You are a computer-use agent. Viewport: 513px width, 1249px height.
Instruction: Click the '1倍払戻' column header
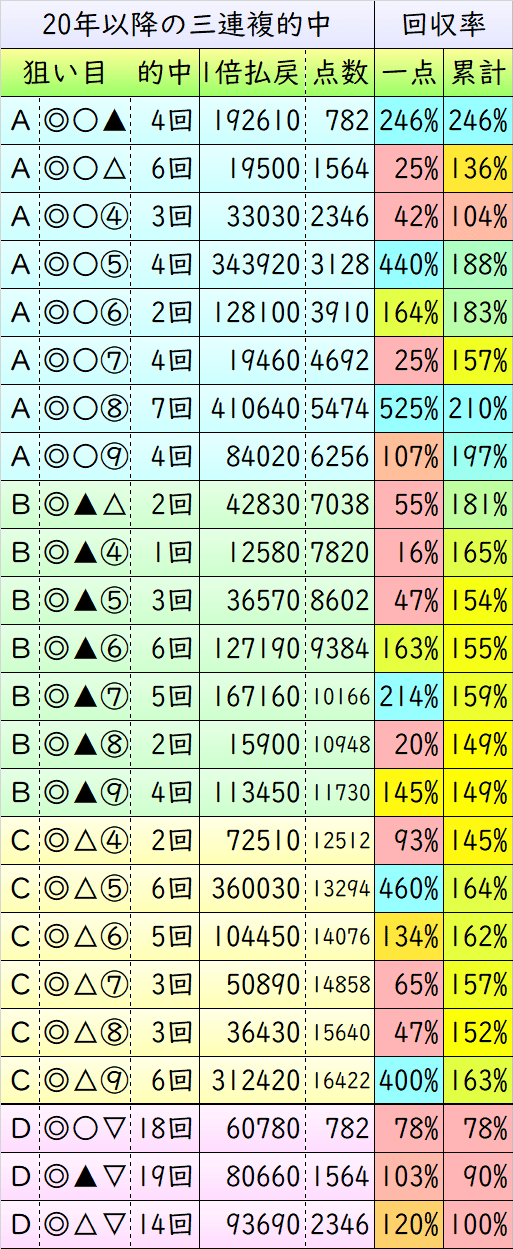click(x=250, y=72)
